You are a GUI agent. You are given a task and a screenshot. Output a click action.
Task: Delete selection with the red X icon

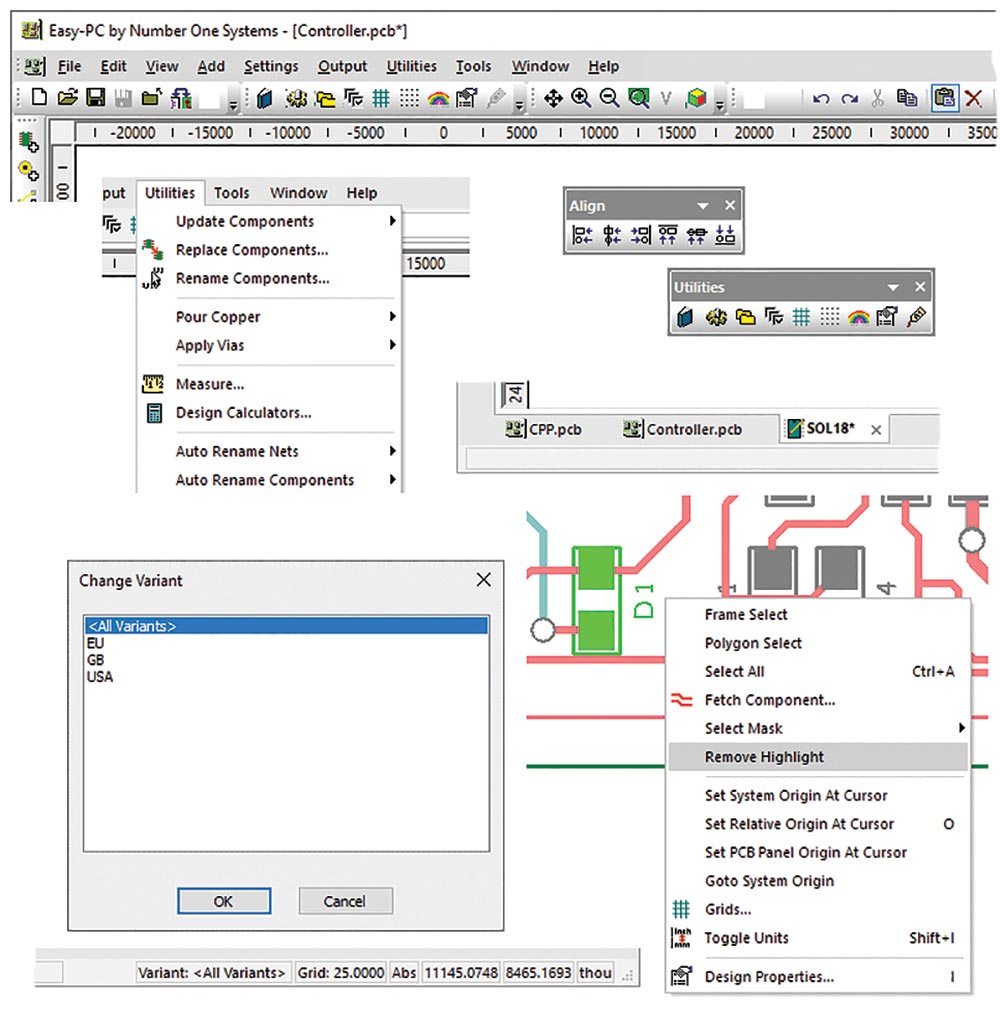click(974, 98)
